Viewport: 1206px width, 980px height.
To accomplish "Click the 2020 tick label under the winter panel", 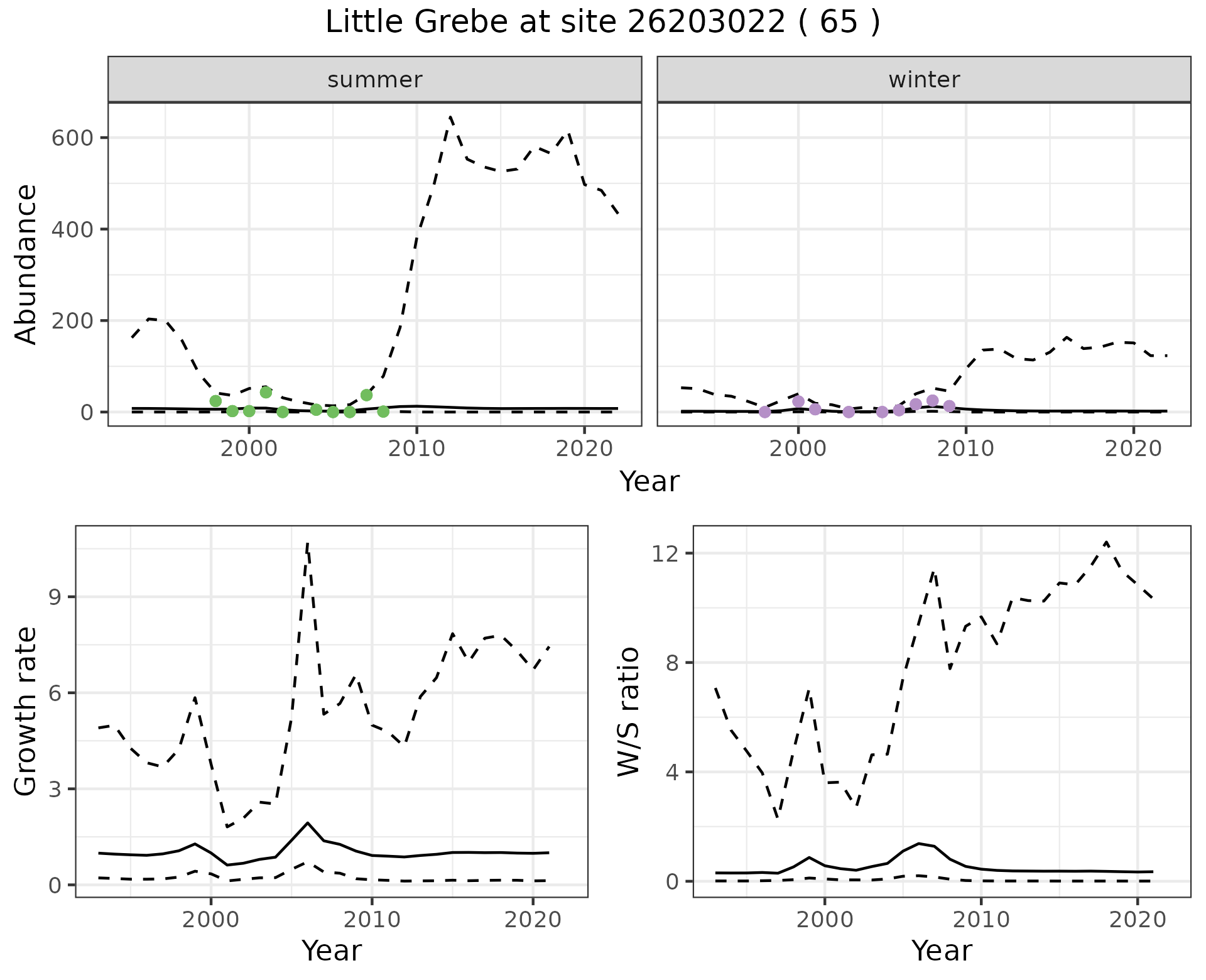I will [x=1133, y=449].
